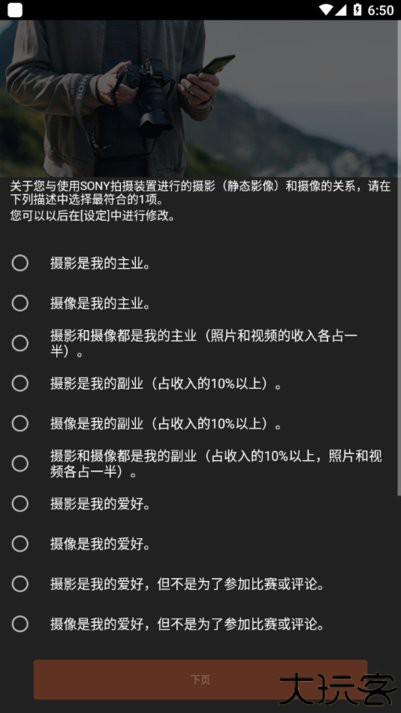The height and width of the screenshot is (713, 401).
Task: Tap the 6:50 clock in status bar
Action: click(380, 10)
